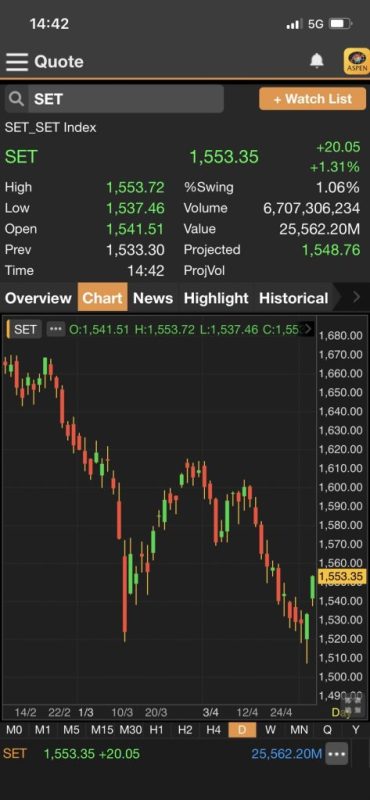Open the bottom bar ellipsis menu

click(336, 754)
